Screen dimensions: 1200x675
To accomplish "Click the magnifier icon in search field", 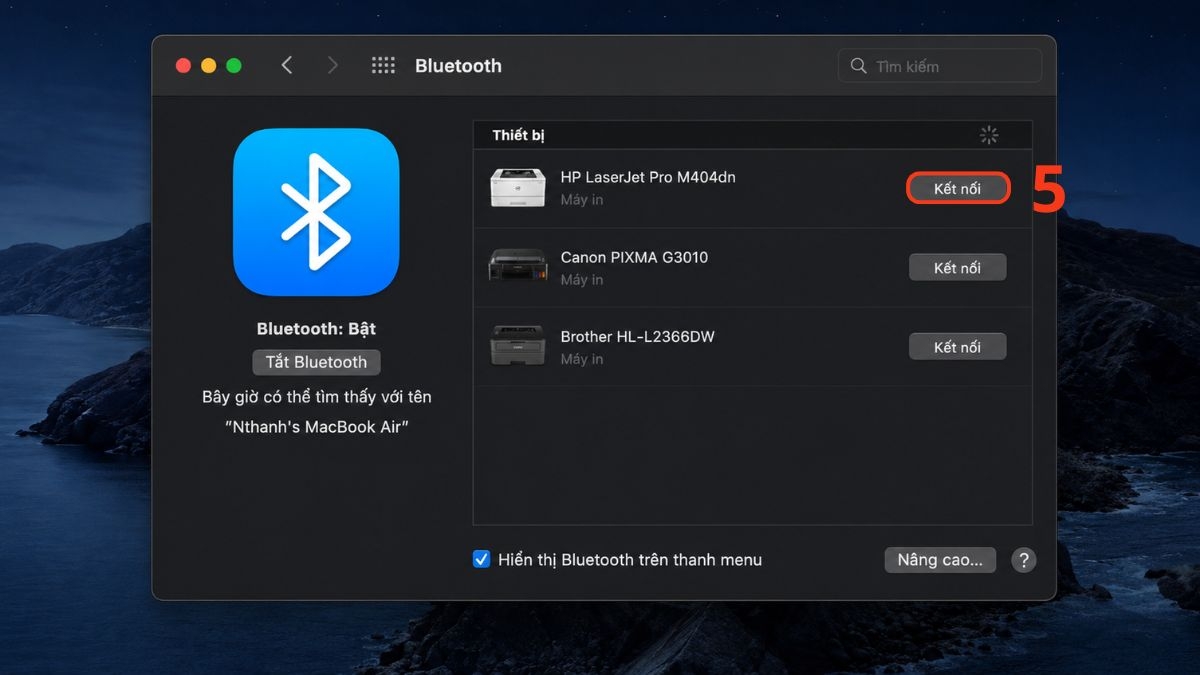I will pyautogui.click(x=858, y=66).
